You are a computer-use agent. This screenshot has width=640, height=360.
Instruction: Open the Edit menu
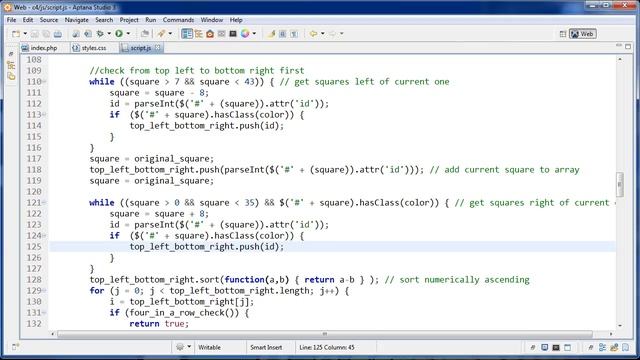pyautogui.click(x=28, y=20)
